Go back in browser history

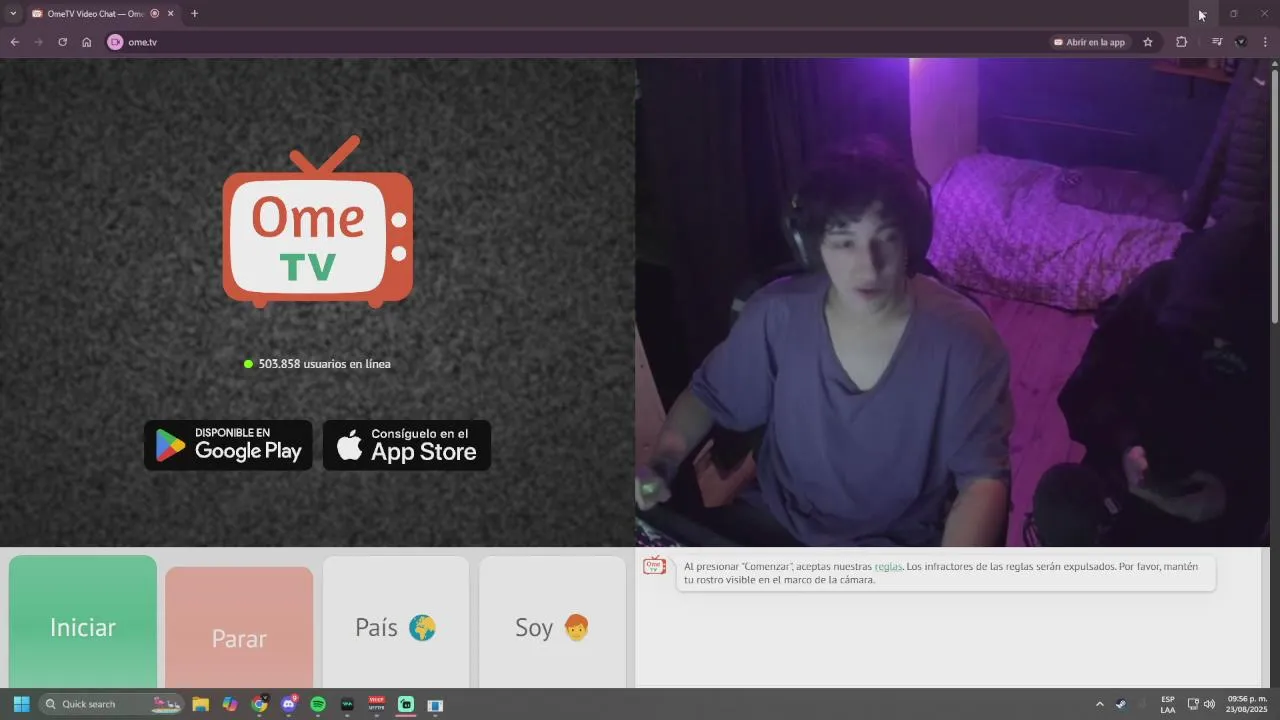pos(14,42)
